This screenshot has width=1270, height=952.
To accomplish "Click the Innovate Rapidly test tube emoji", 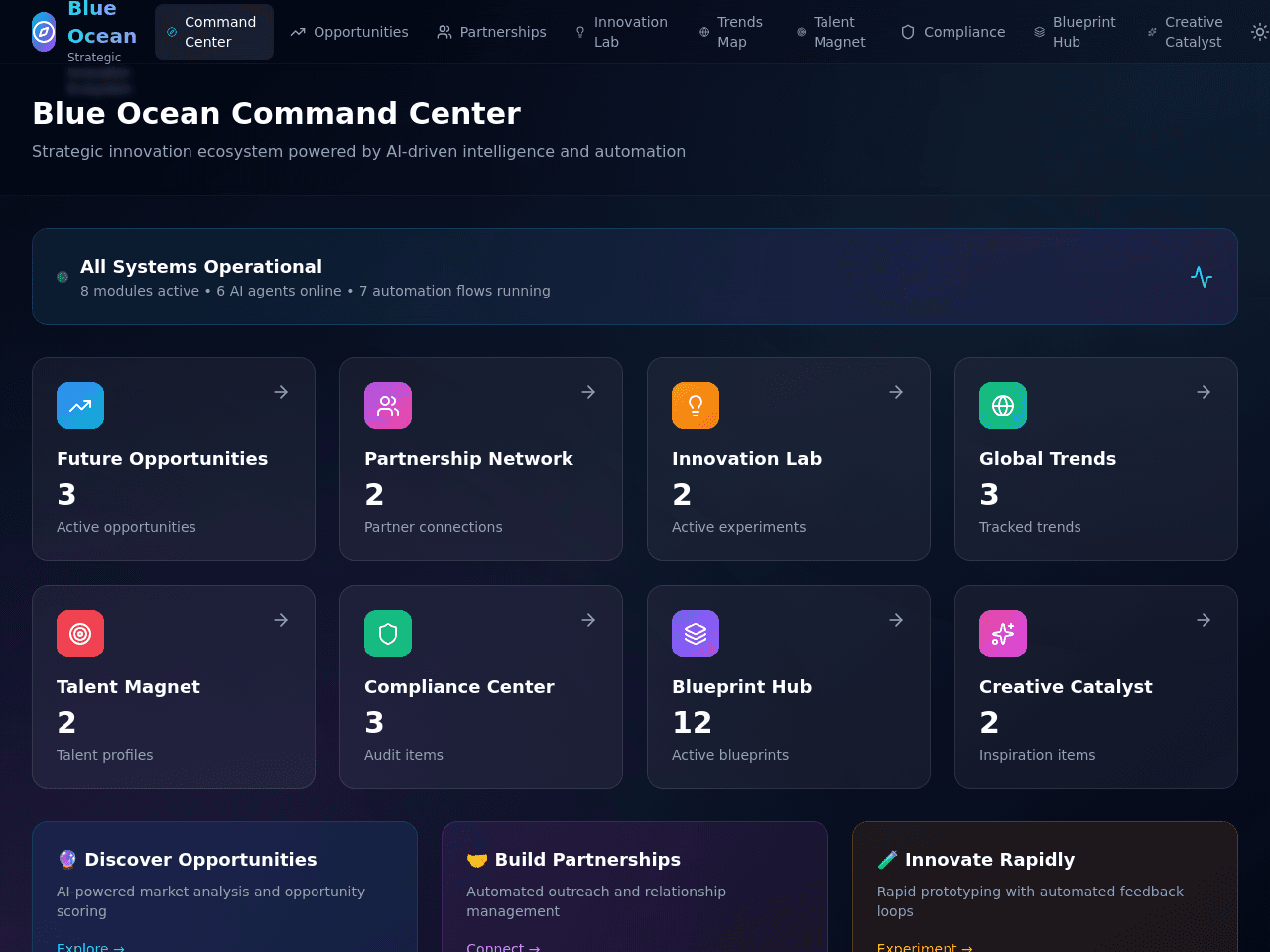I will (x=888, y=860).
